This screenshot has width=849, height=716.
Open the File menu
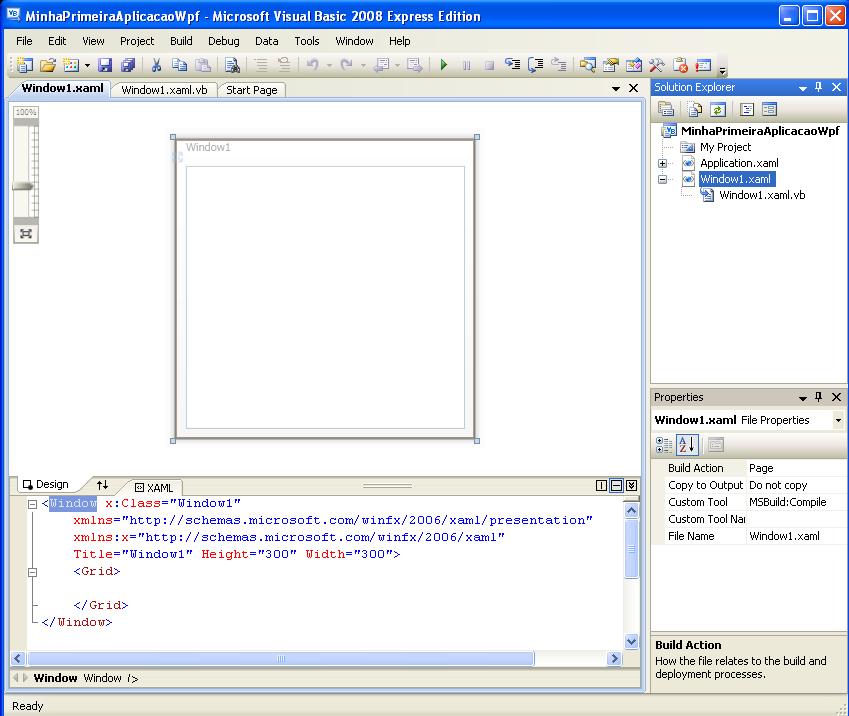tap(24, 41)
